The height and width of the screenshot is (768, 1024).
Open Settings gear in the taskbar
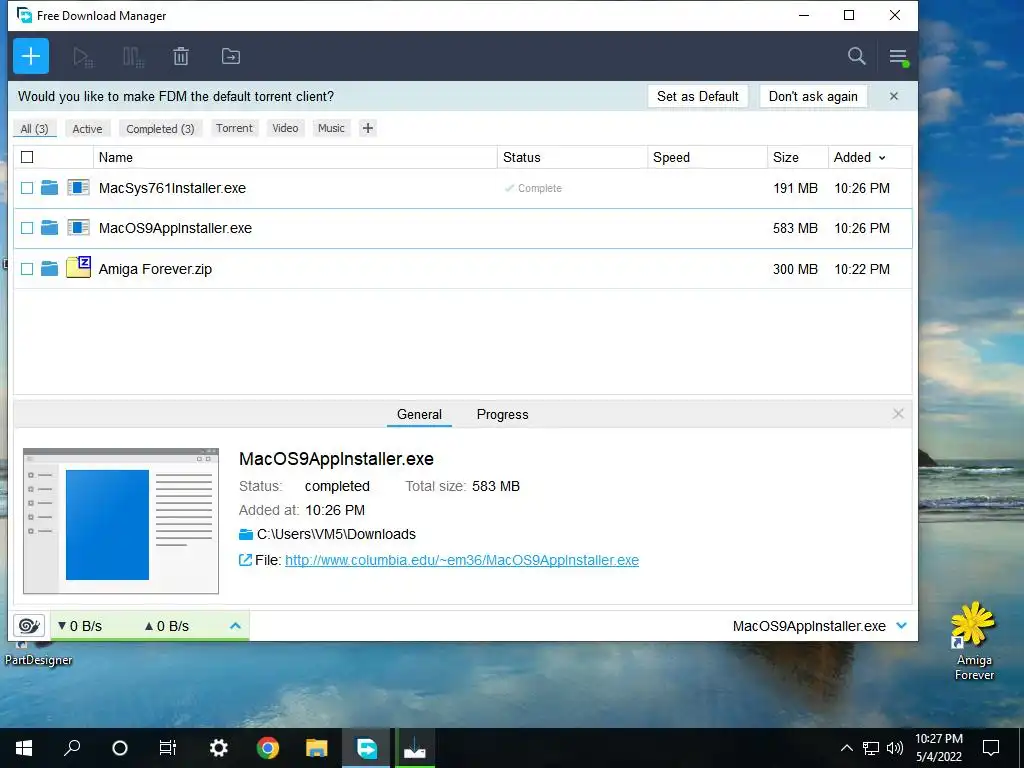218,748
